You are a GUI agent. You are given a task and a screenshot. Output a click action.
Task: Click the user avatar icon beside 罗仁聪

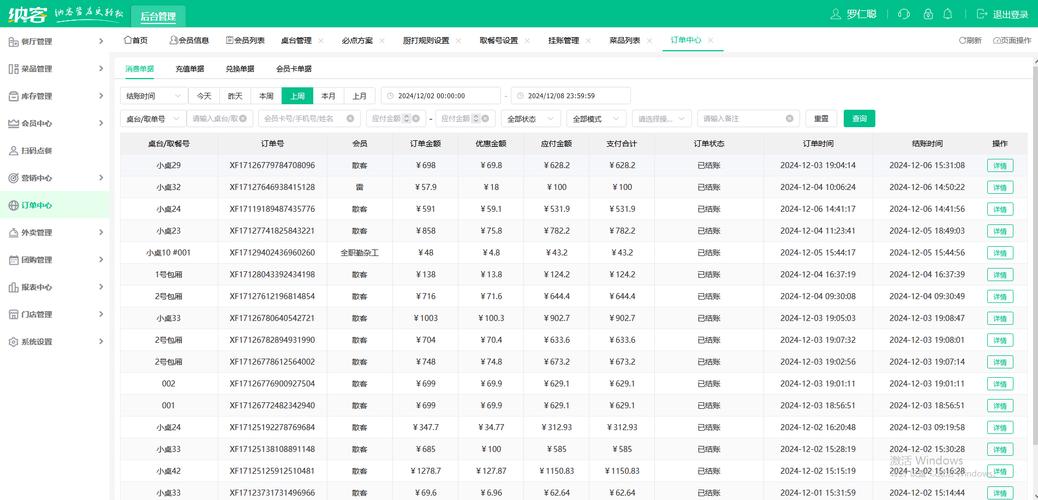pyautogui.click(x=837, y=14)
